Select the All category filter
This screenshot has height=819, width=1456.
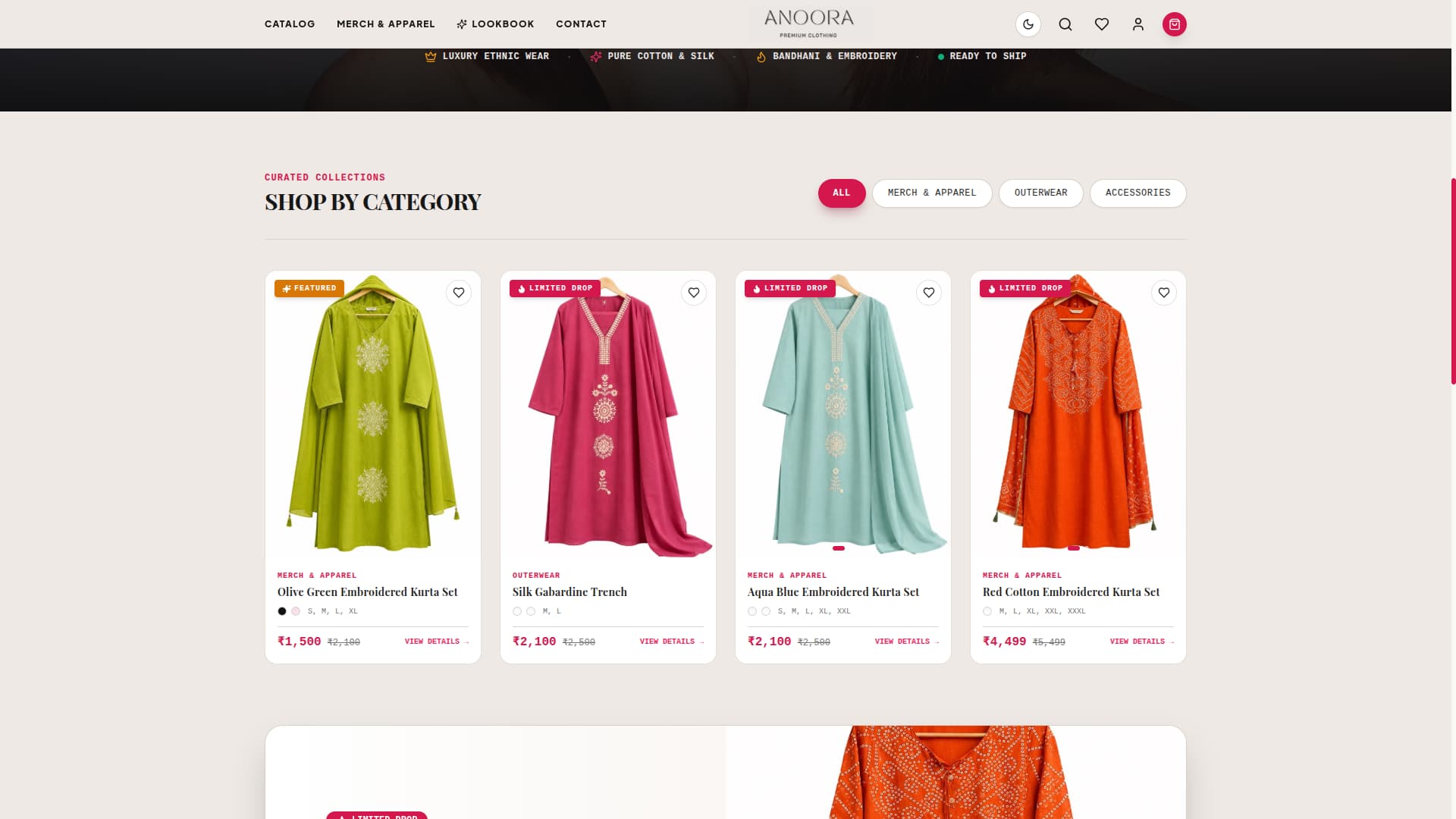tap(842, 193)
